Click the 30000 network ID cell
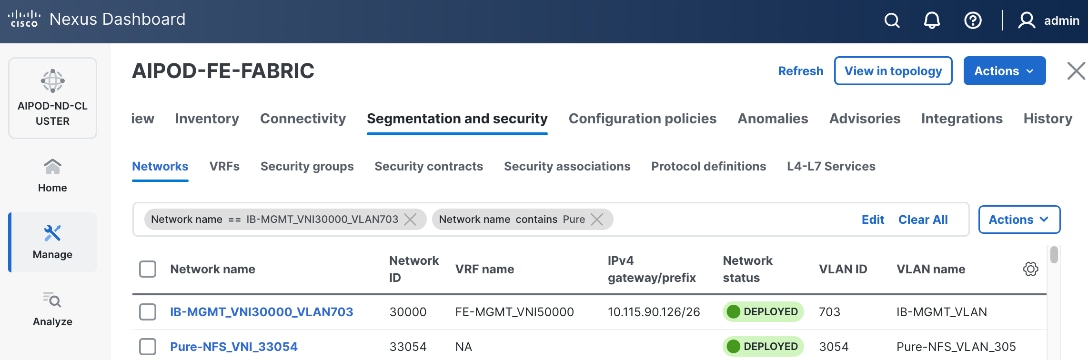 (x=408, y=312)
